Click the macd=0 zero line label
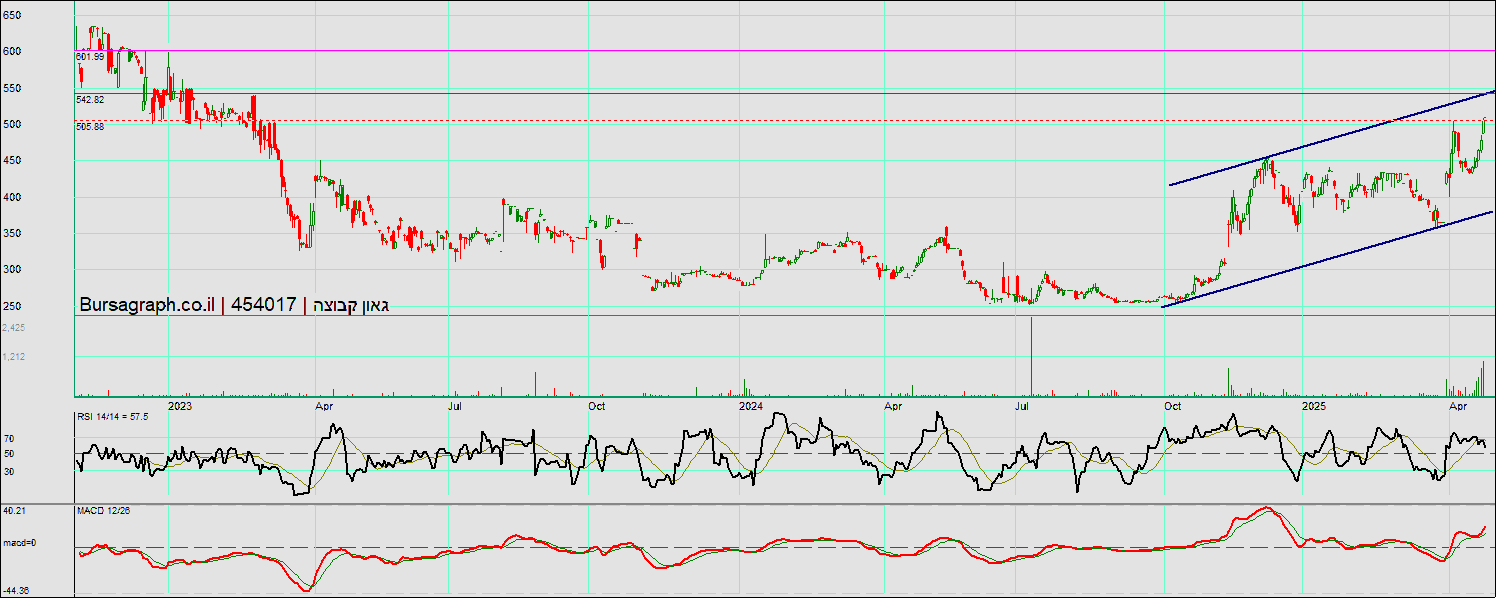This screenshot has height=598, width=1496. 19,543
